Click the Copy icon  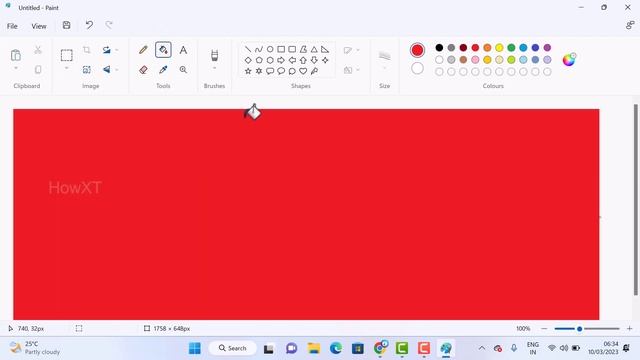38,70
